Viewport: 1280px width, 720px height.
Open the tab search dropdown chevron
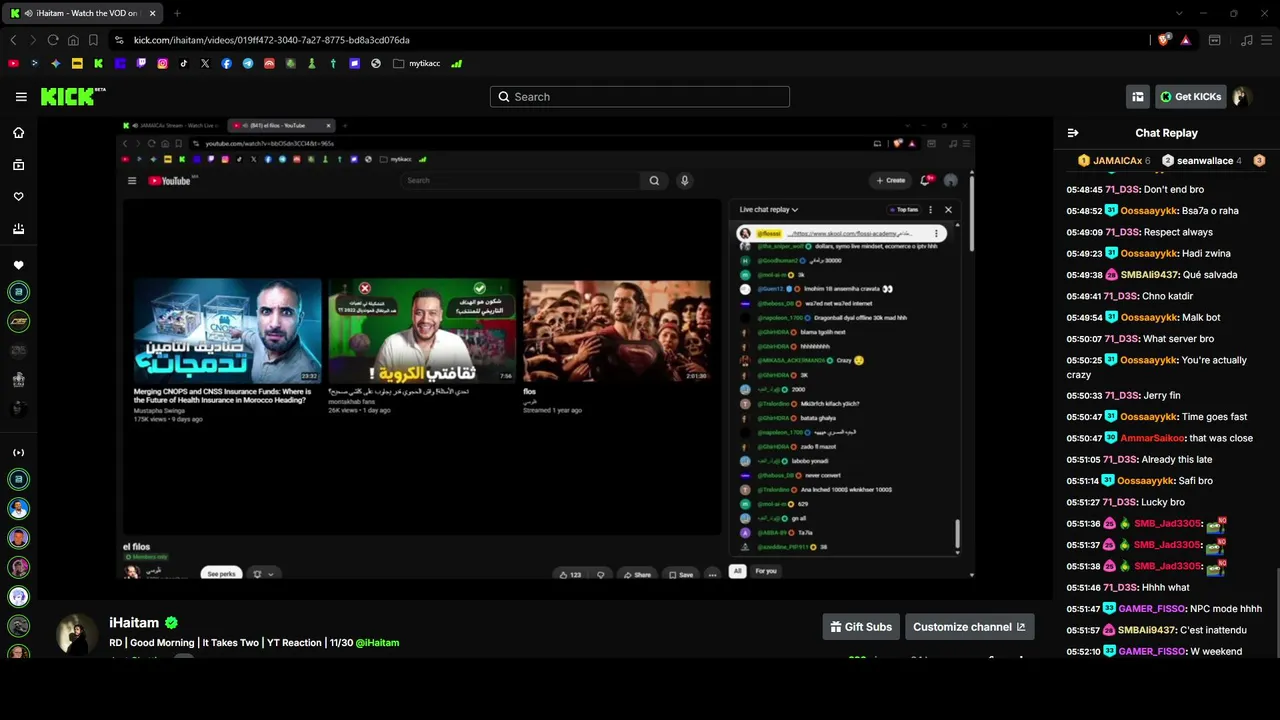coord(1179,13)
